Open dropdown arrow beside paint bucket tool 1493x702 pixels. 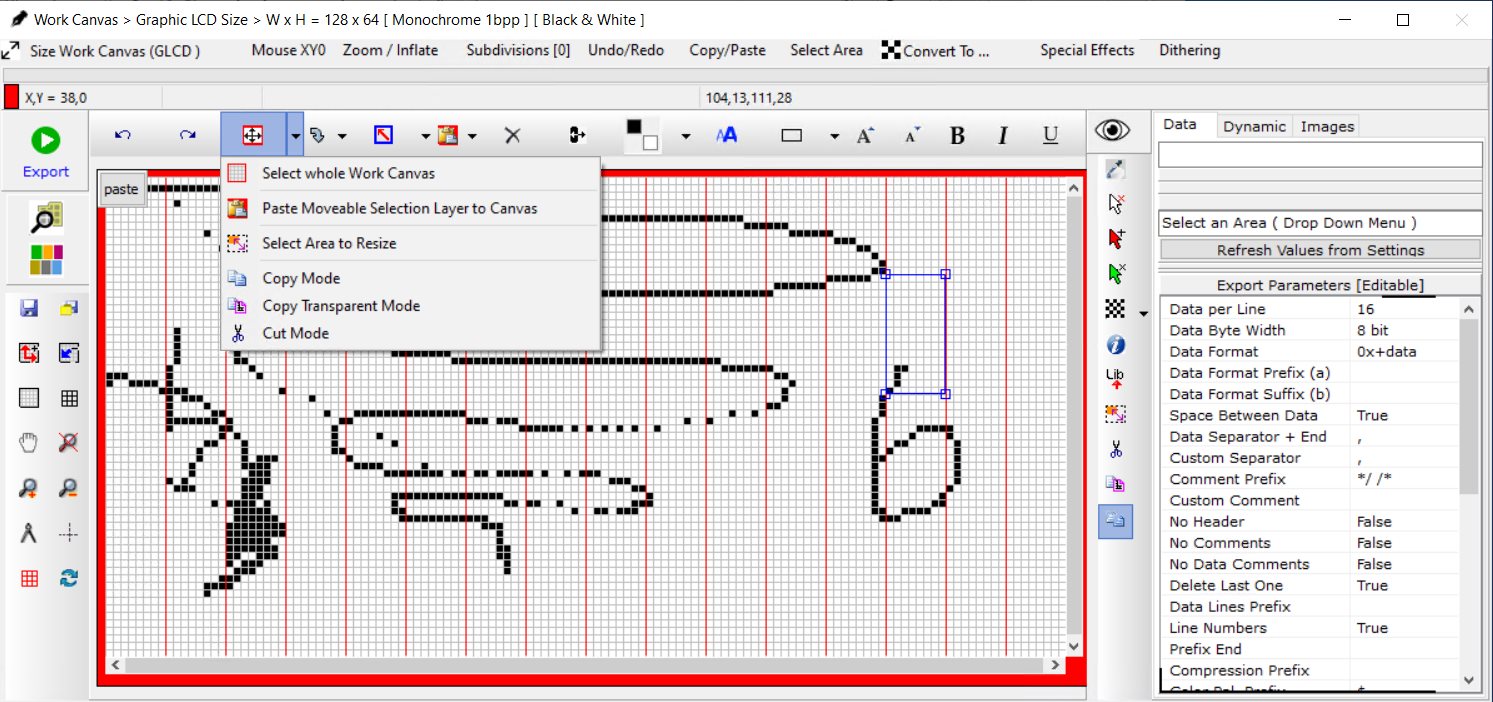(x=342, y=136)
